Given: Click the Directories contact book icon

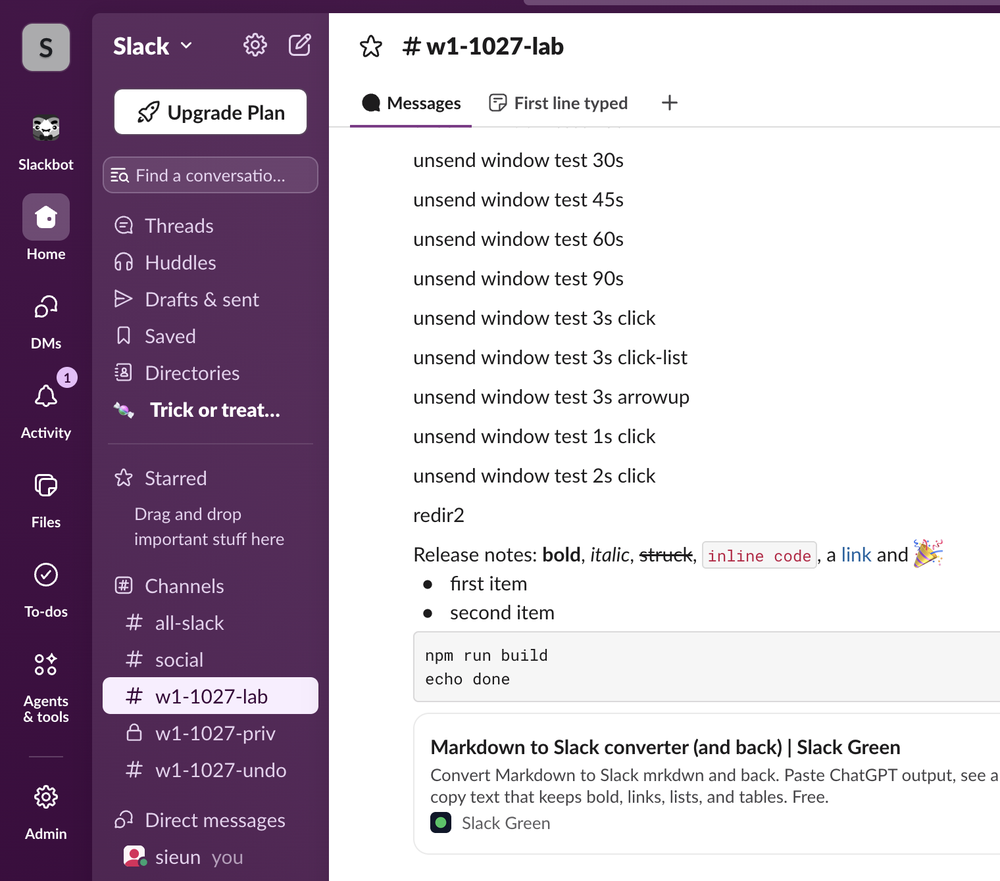Looking at the screenshot, I should [123, 372].
